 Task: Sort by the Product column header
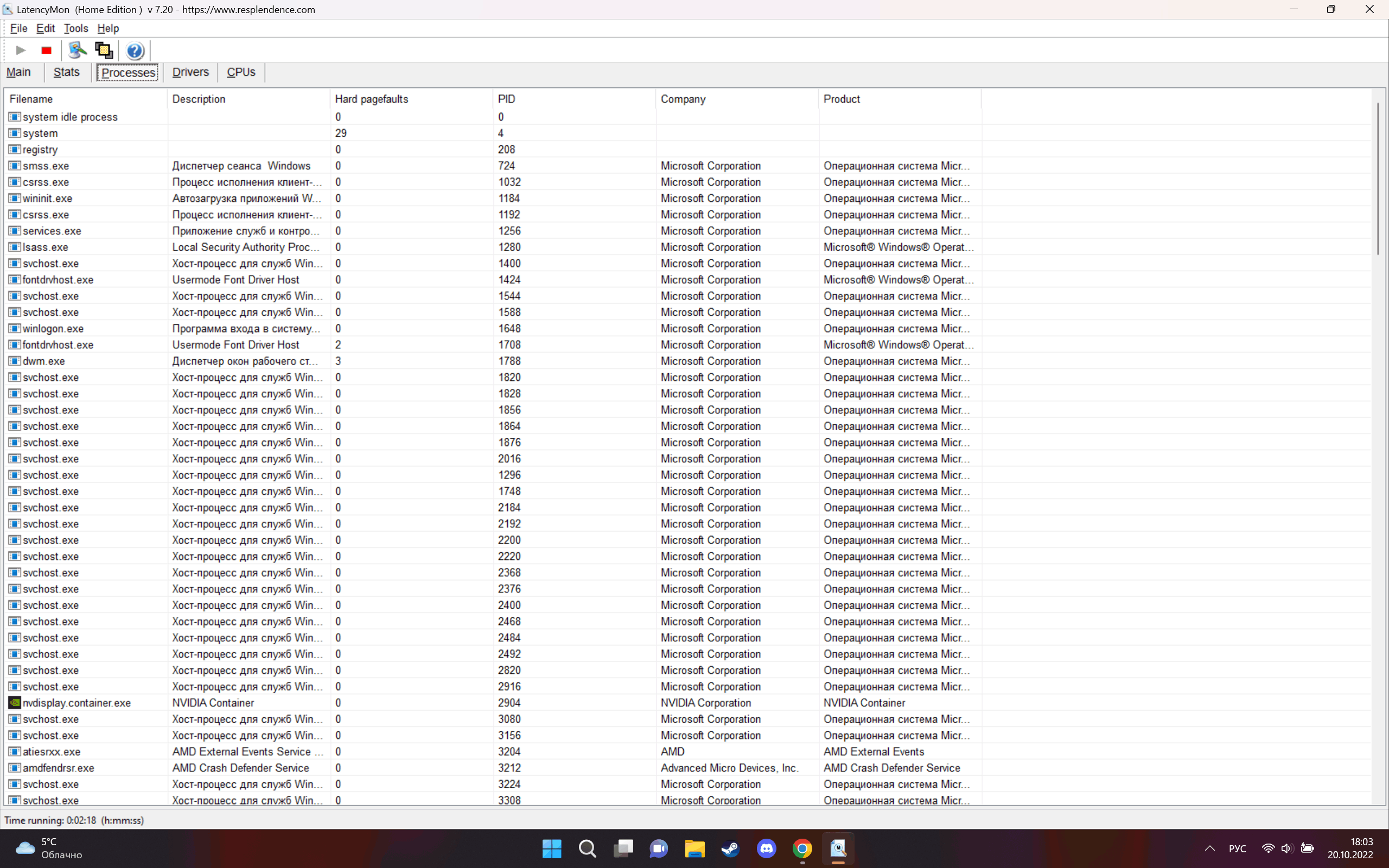click(900, 99)
